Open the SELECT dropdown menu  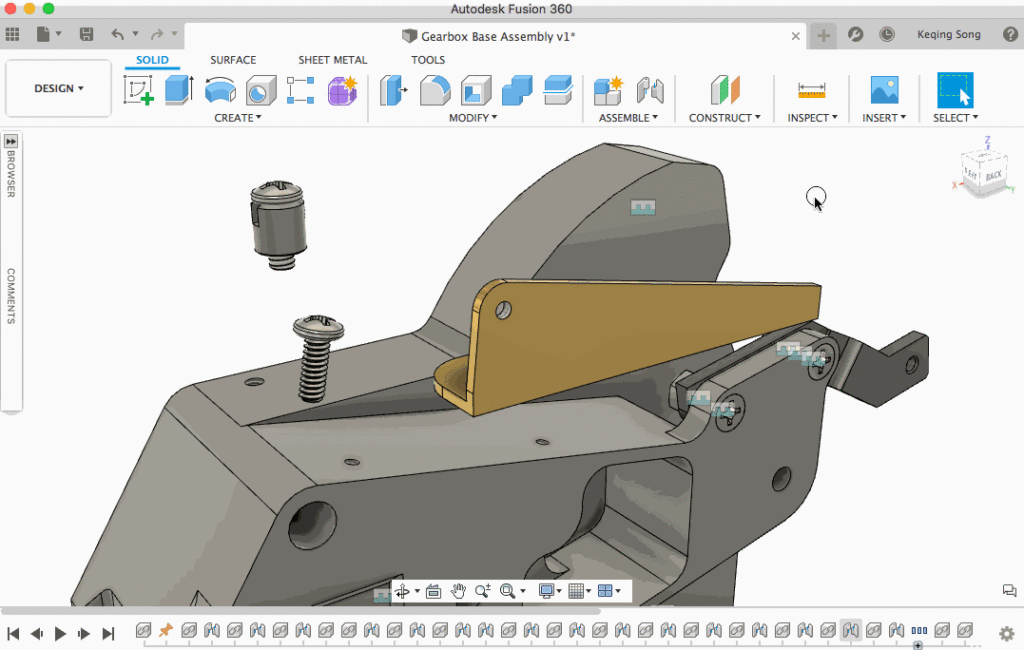[953, 117]
